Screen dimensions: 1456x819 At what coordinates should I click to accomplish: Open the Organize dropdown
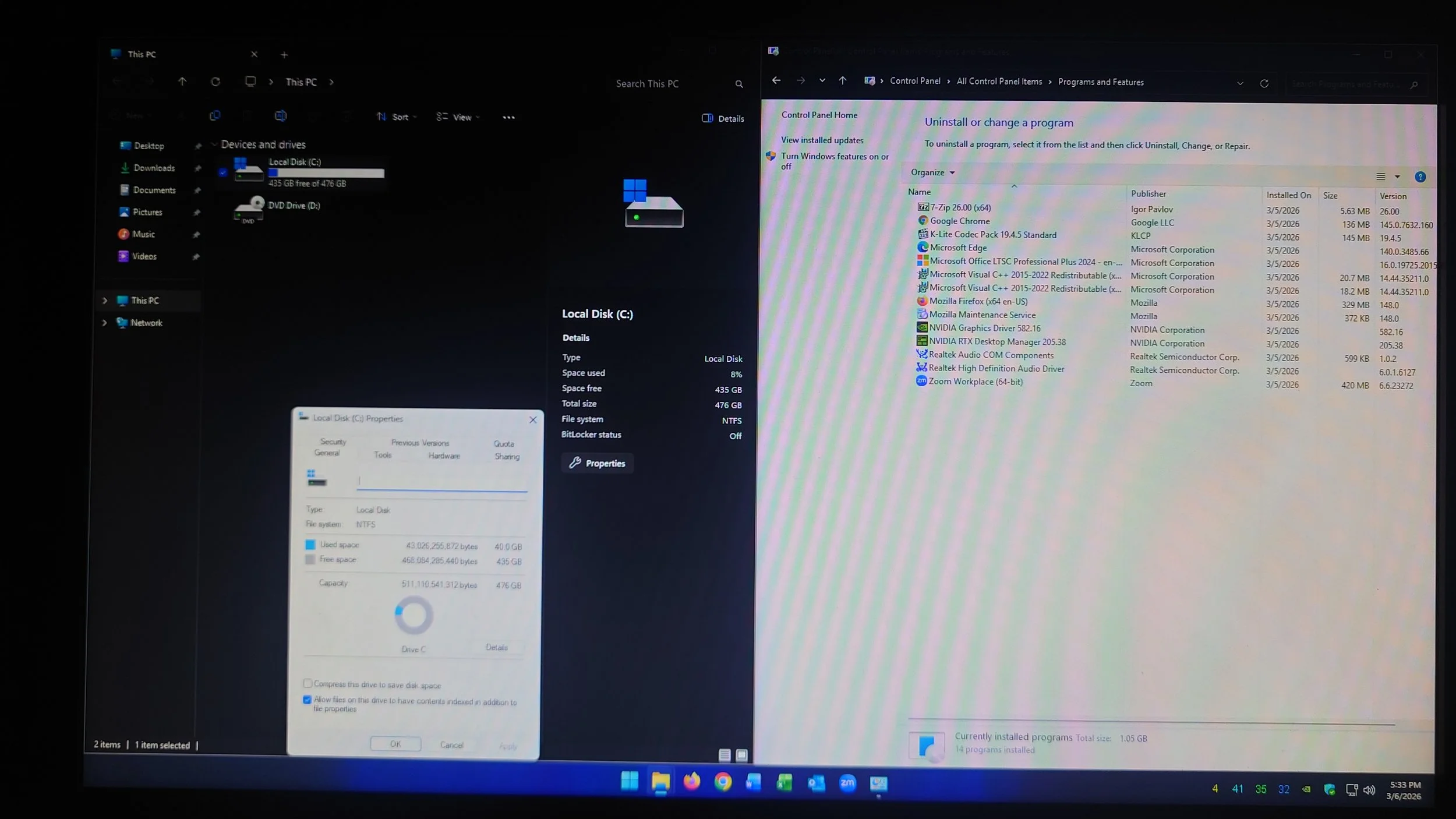coord(932,172)
